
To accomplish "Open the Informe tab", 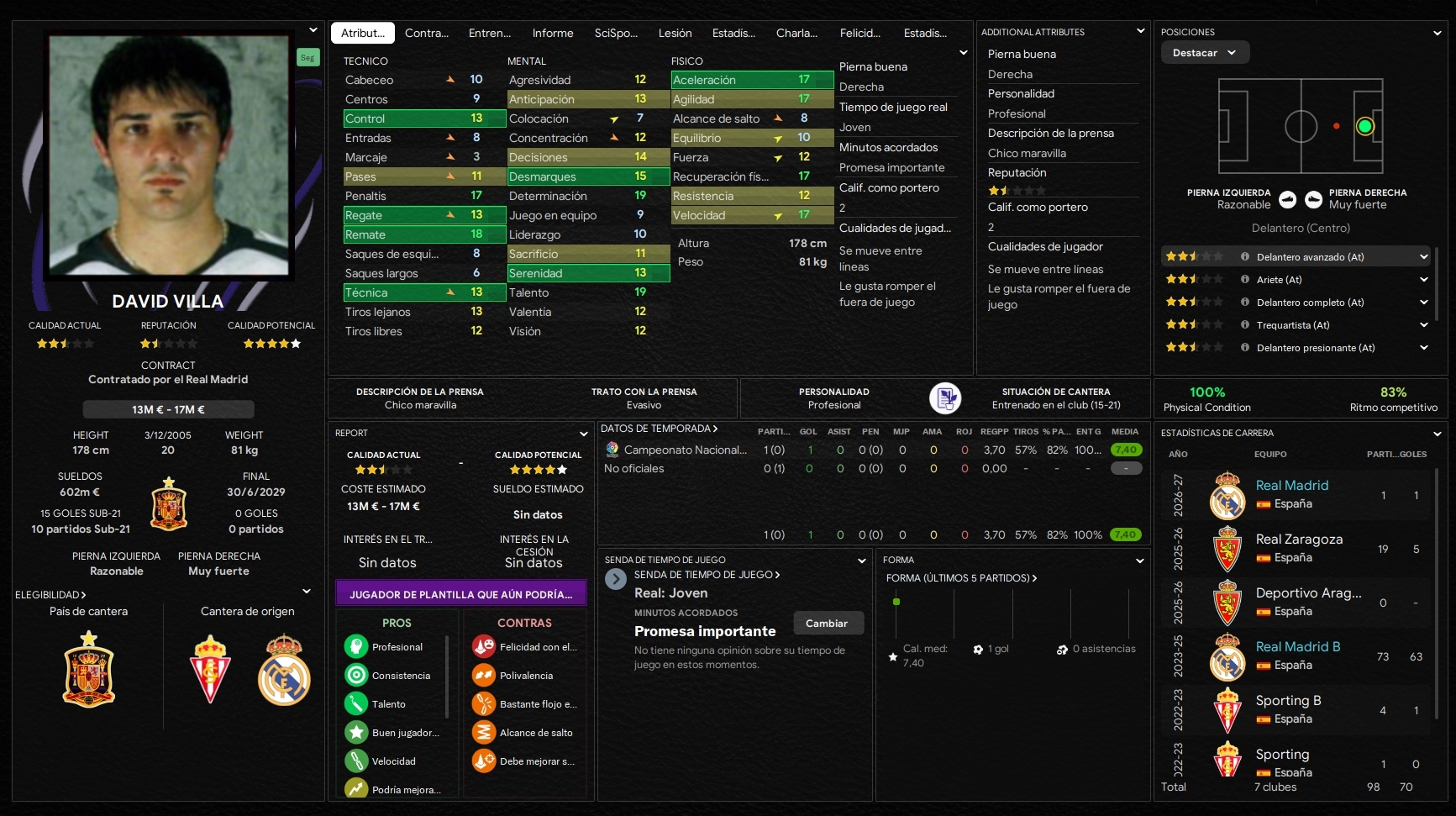I will [x=553, y=34].
